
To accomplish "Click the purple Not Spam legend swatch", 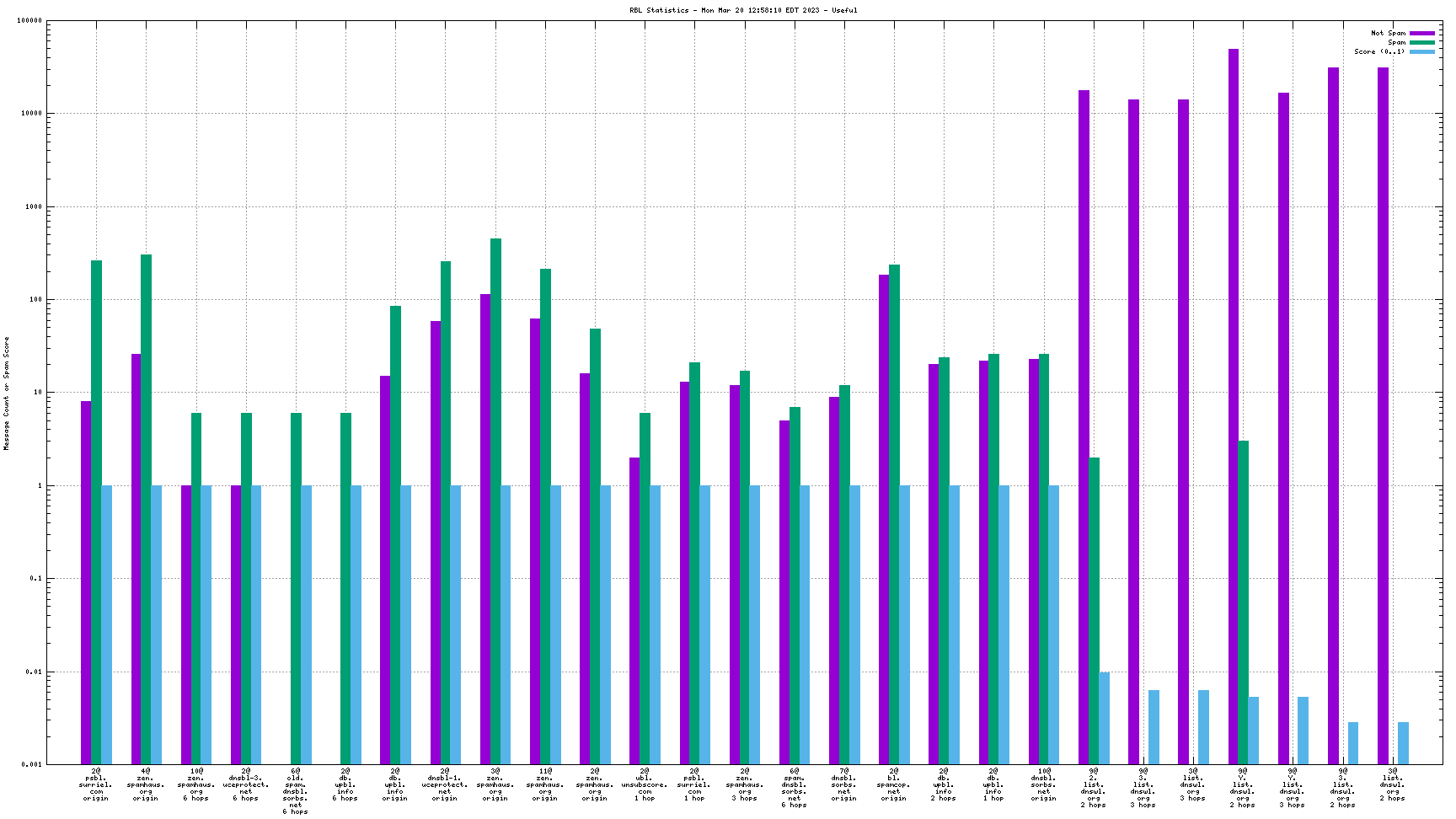I will pos(1422,34).
